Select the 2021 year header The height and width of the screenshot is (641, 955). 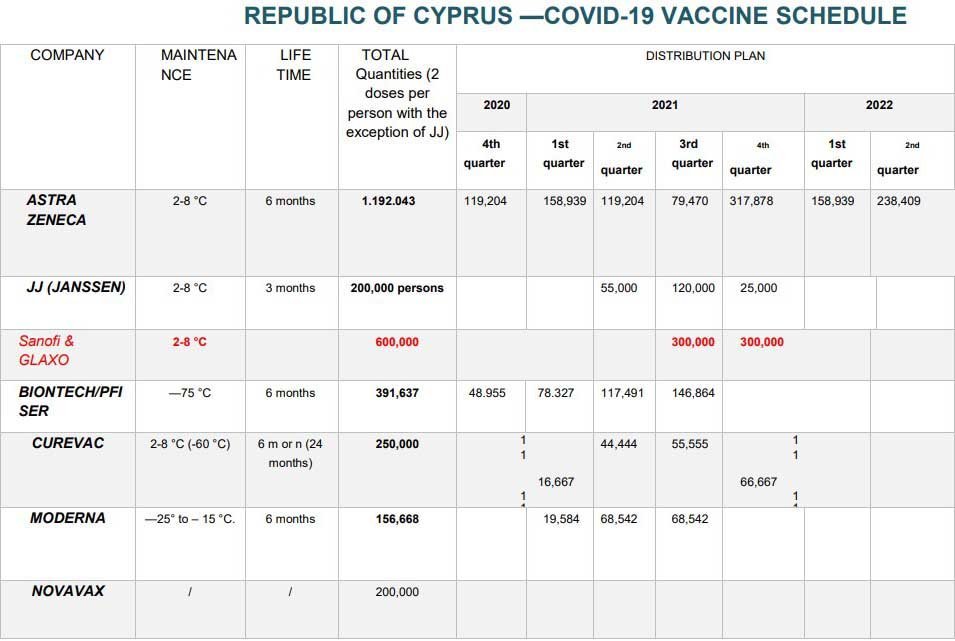[x=664, y=105]
